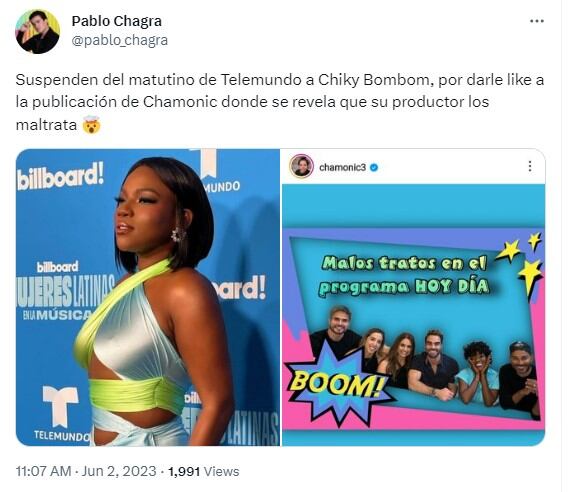The image size is (570, 492).
Task: Open the 11:07 AM · Jun 2, 2023 timestamp
Action: (86, 471)
